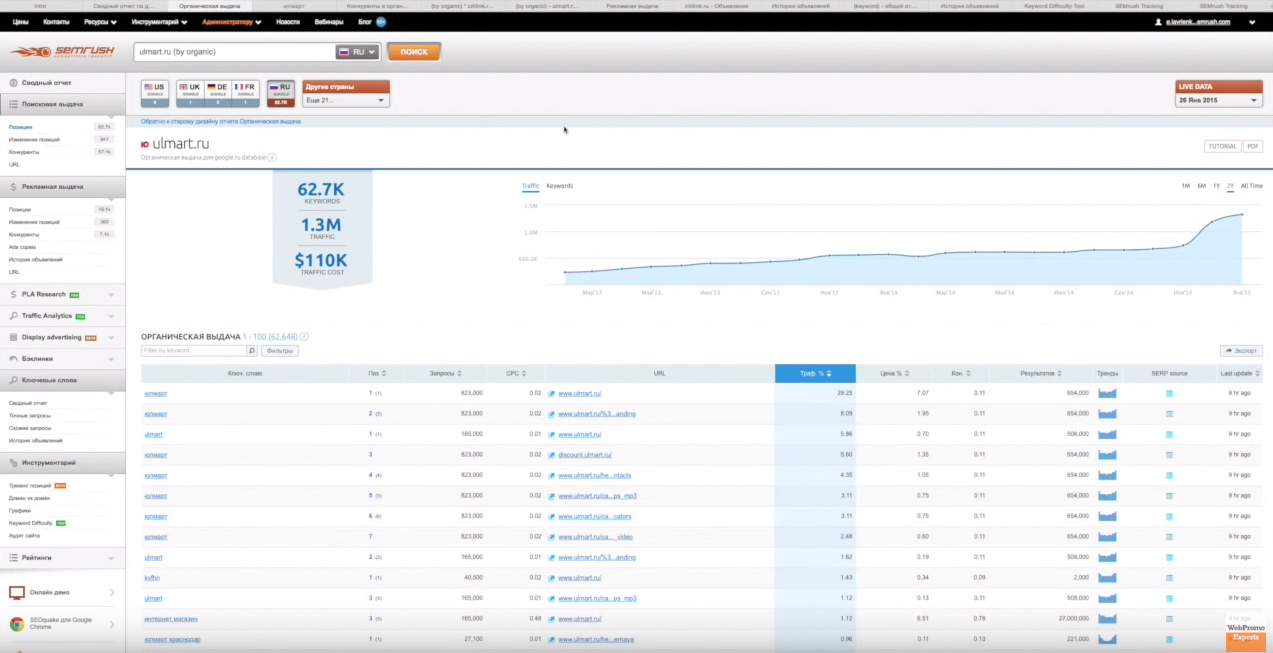1273x653 pixels.
Task: Open the RU country dropdown in search bar
Action: point(358,52)
